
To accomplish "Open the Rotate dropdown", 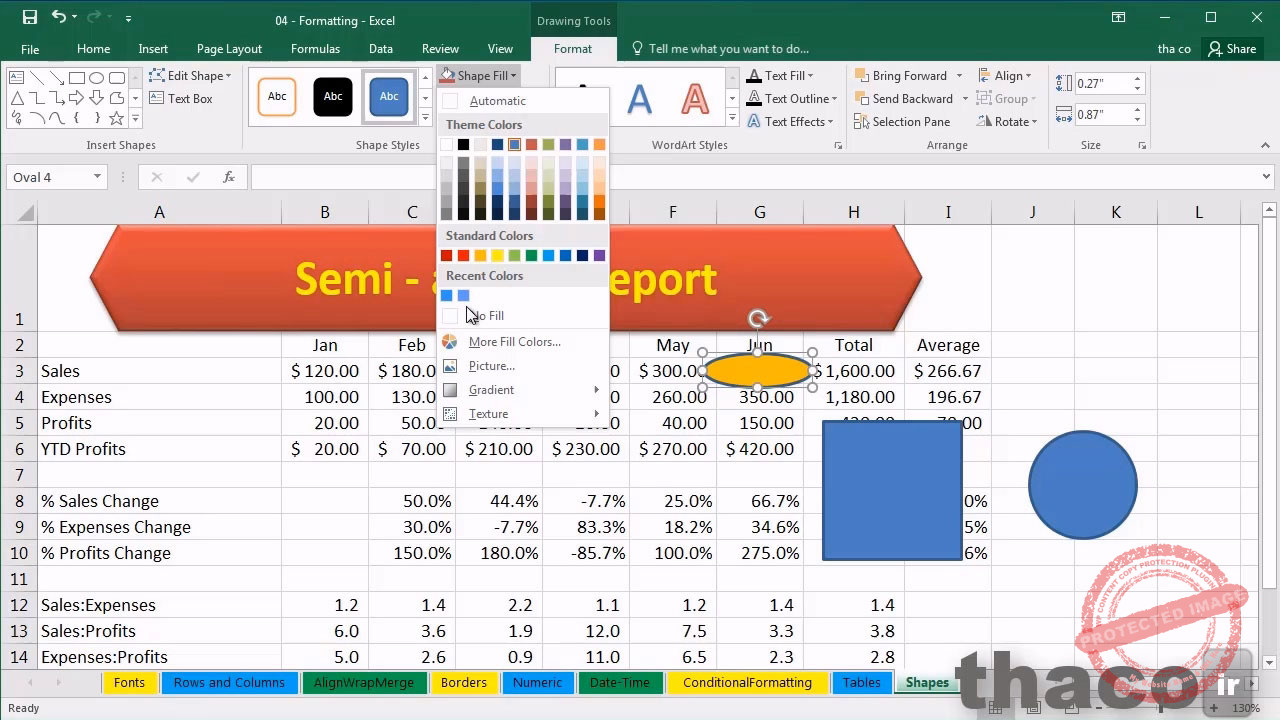I will click(1008, 122).
